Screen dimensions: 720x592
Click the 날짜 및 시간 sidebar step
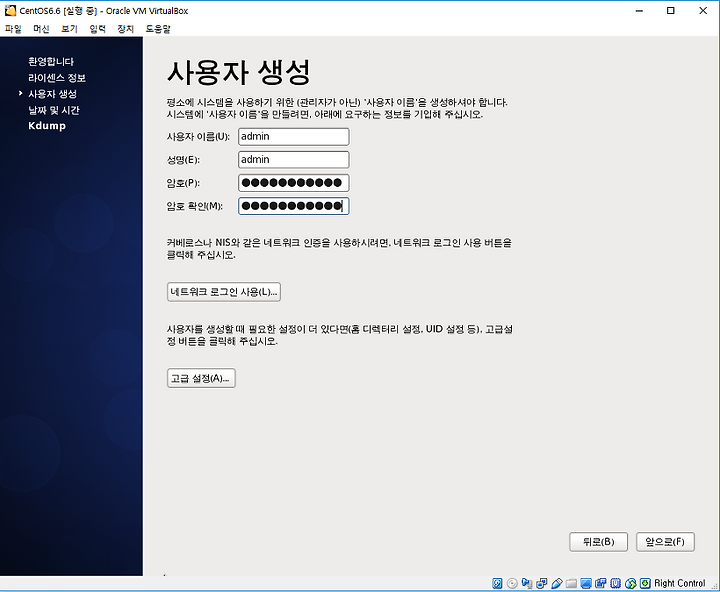[x=54, y=110]
